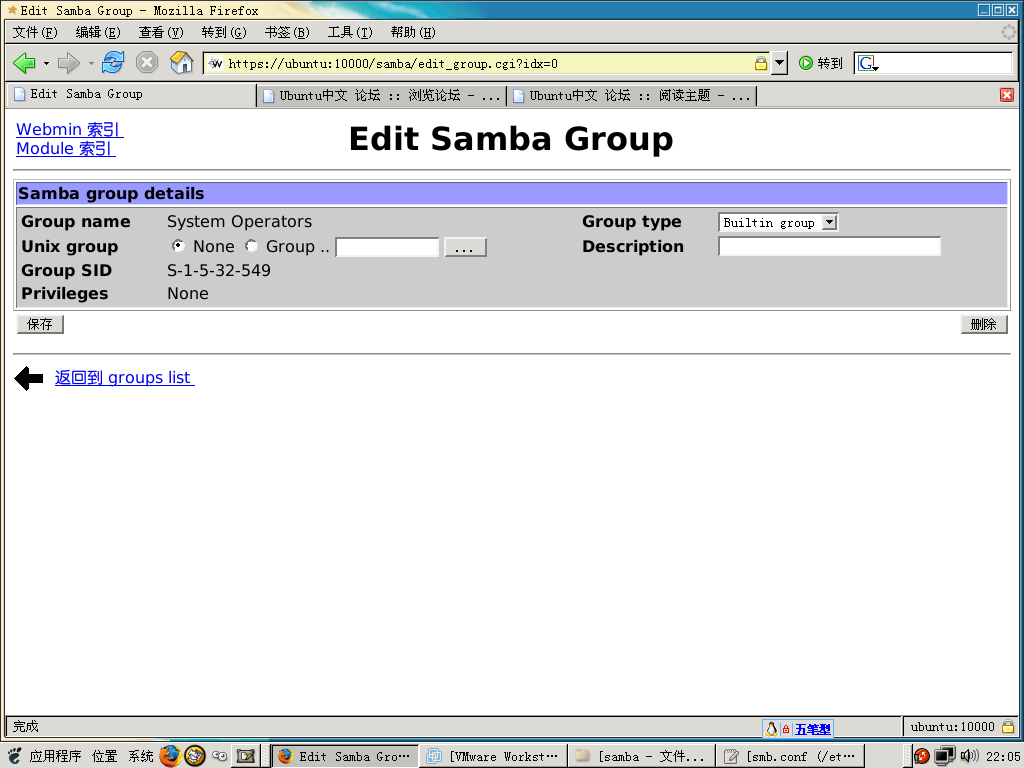Click the 22:05 clock in the panel
The width and height of the screenshot is (1024, 768).
[x=1002, y=756]
